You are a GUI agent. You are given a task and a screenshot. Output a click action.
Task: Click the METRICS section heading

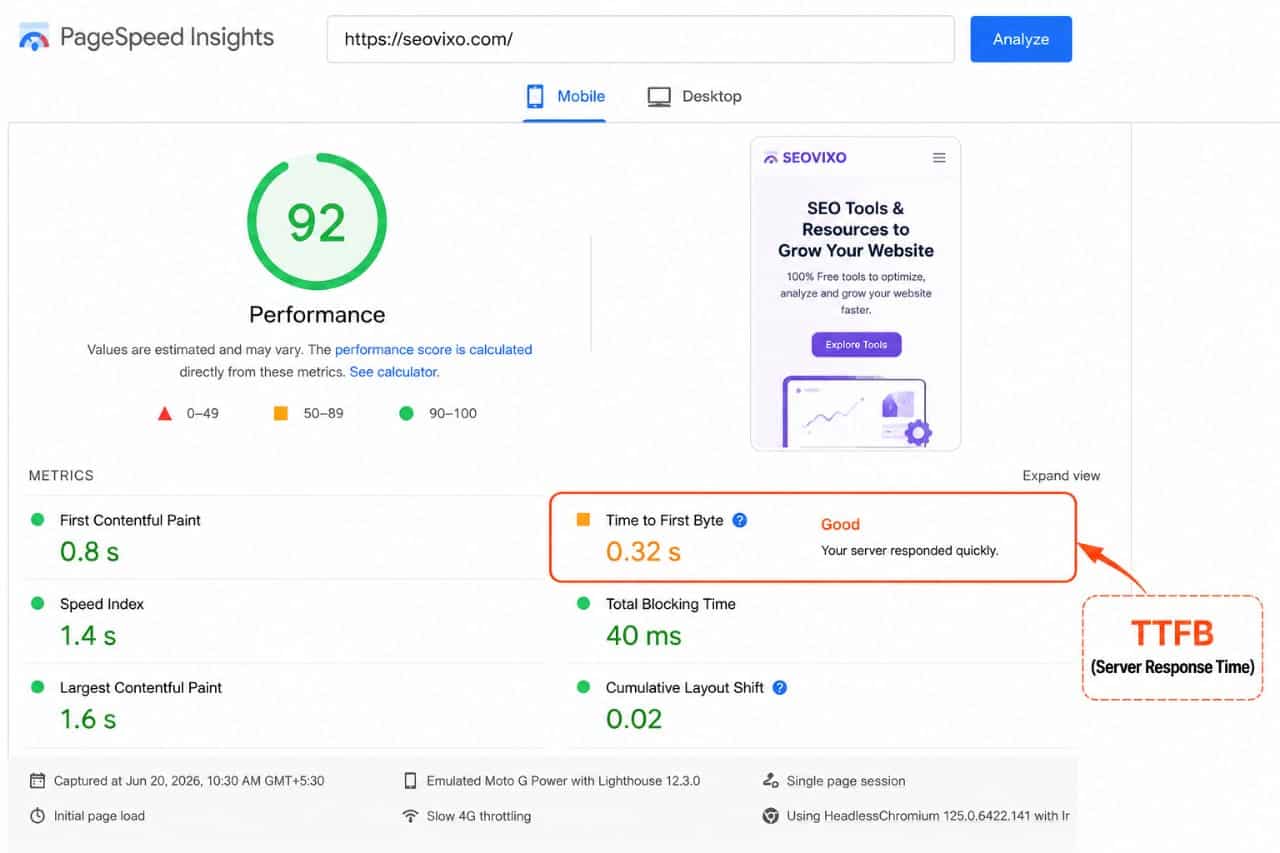(61, 476)
